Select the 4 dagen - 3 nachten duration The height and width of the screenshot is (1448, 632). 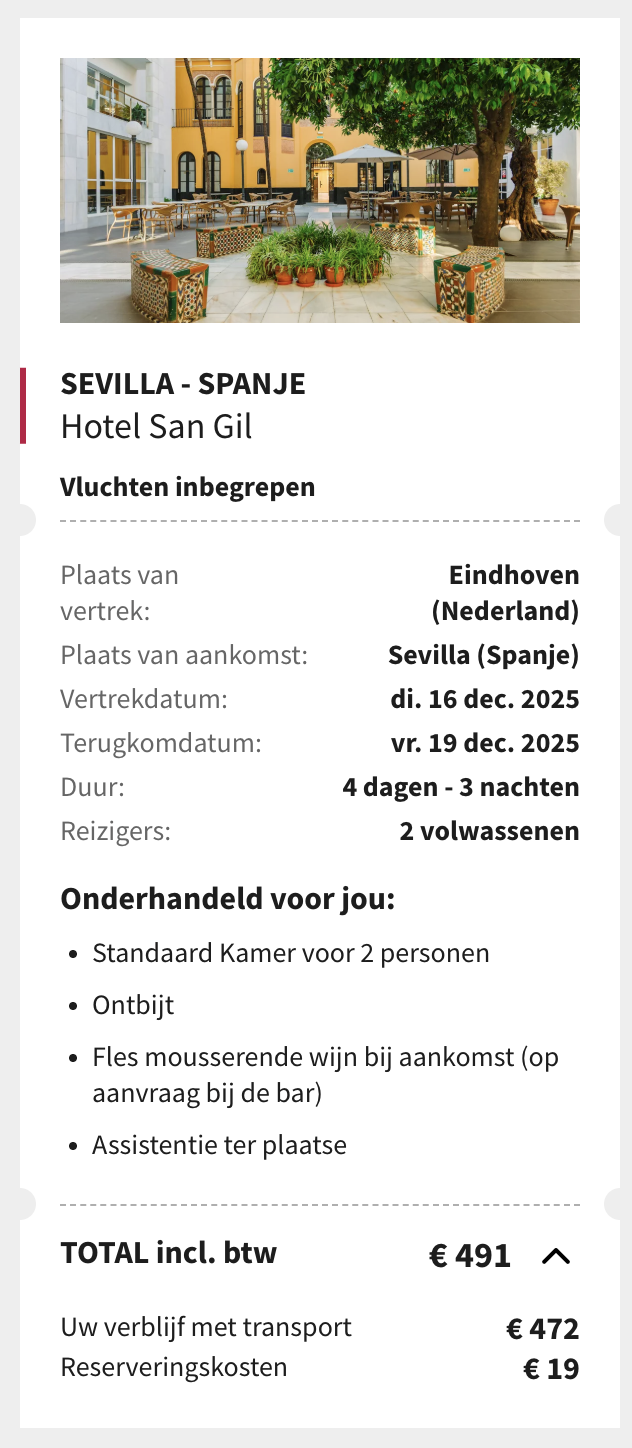click(460, 787)
